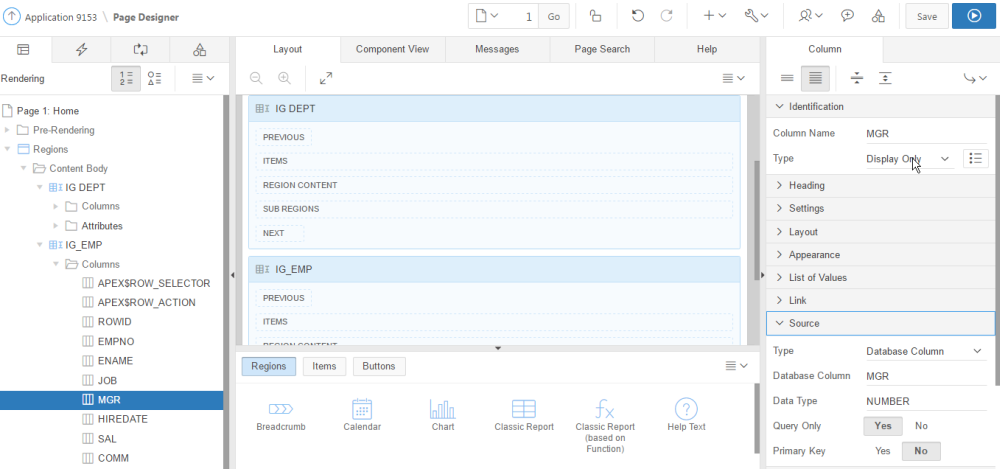Switch to the Page Shared Components tab
1000x469 pixels.
point(200,50)
